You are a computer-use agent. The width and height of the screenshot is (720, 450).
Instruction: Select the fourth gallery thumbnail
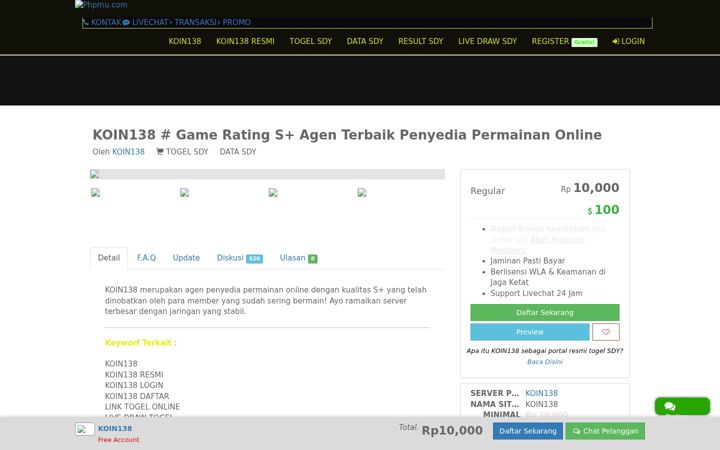coord(362,192)
